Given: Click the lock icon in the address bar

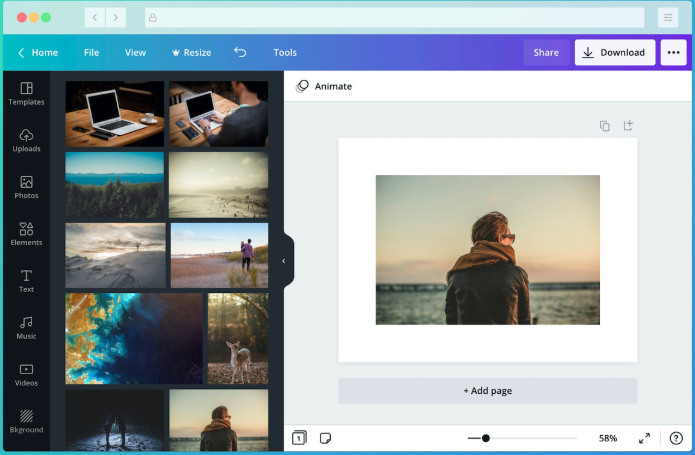Looking at the screenshot, I should pos(153,18).
